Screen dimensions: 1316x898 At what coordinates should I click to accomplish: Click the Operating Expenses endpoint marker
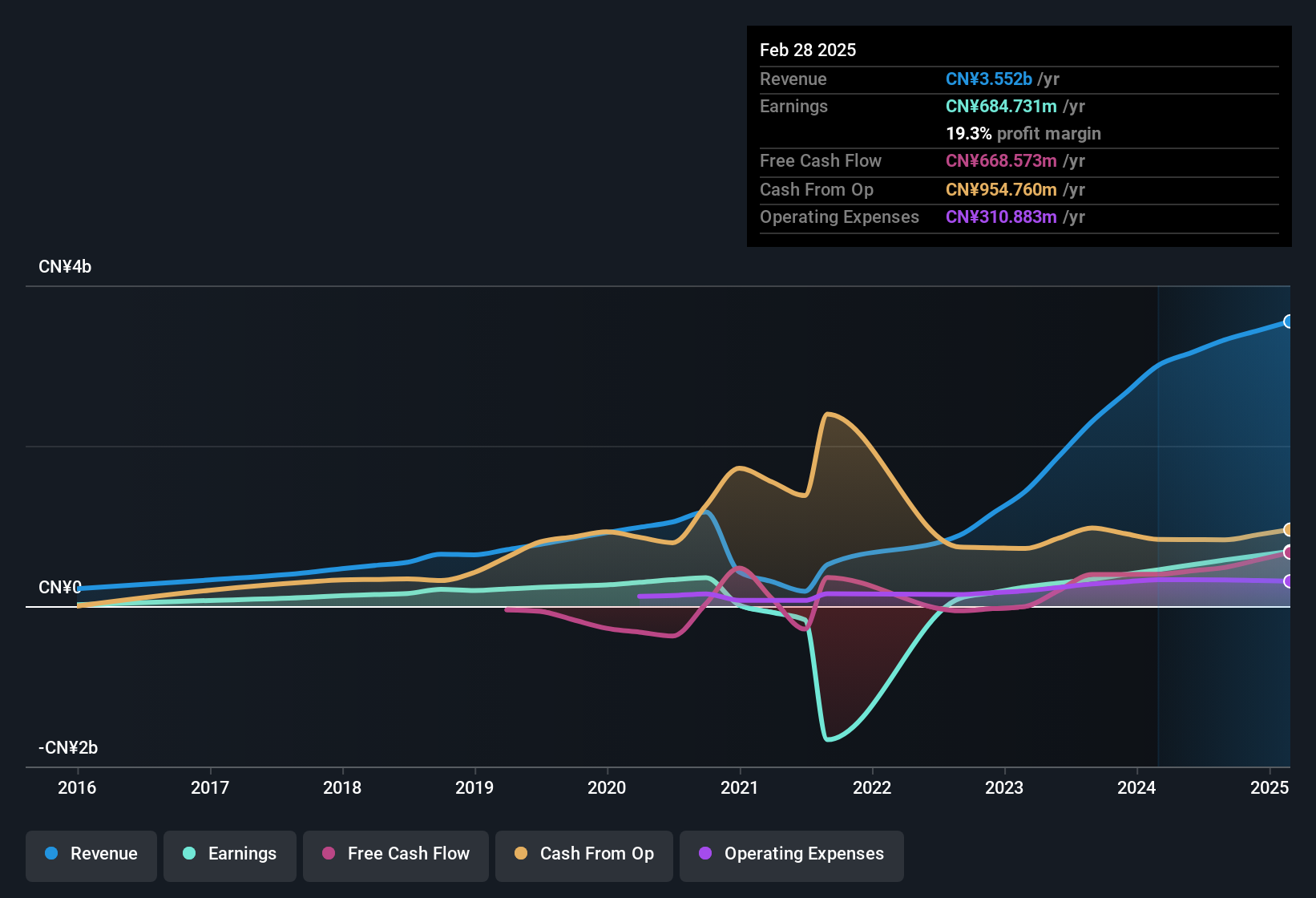pos(1289,582)
